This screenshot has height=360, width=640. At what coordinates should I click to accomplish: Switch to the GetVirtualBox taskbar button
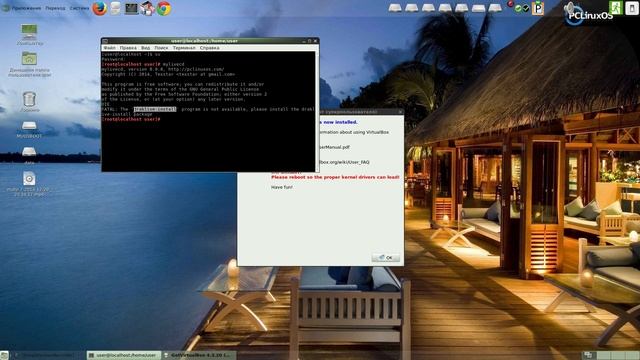coord(198,356)
